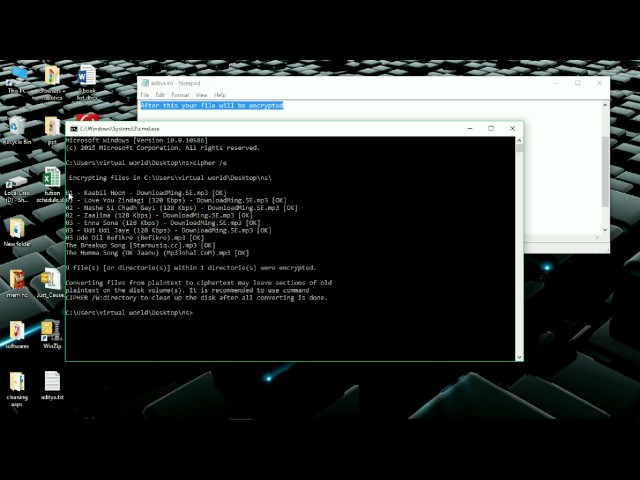Open the New folder desktop icon
This screenshot has height=480, width=640.
[17, 232]
